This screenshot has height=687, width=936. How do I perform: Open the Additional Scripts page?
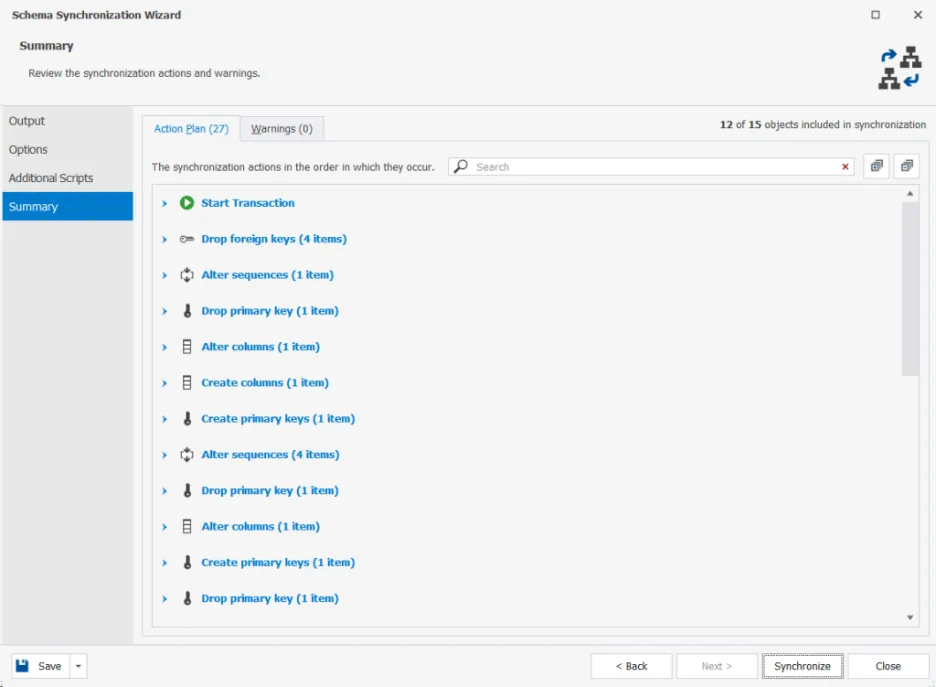coord(67,178)
